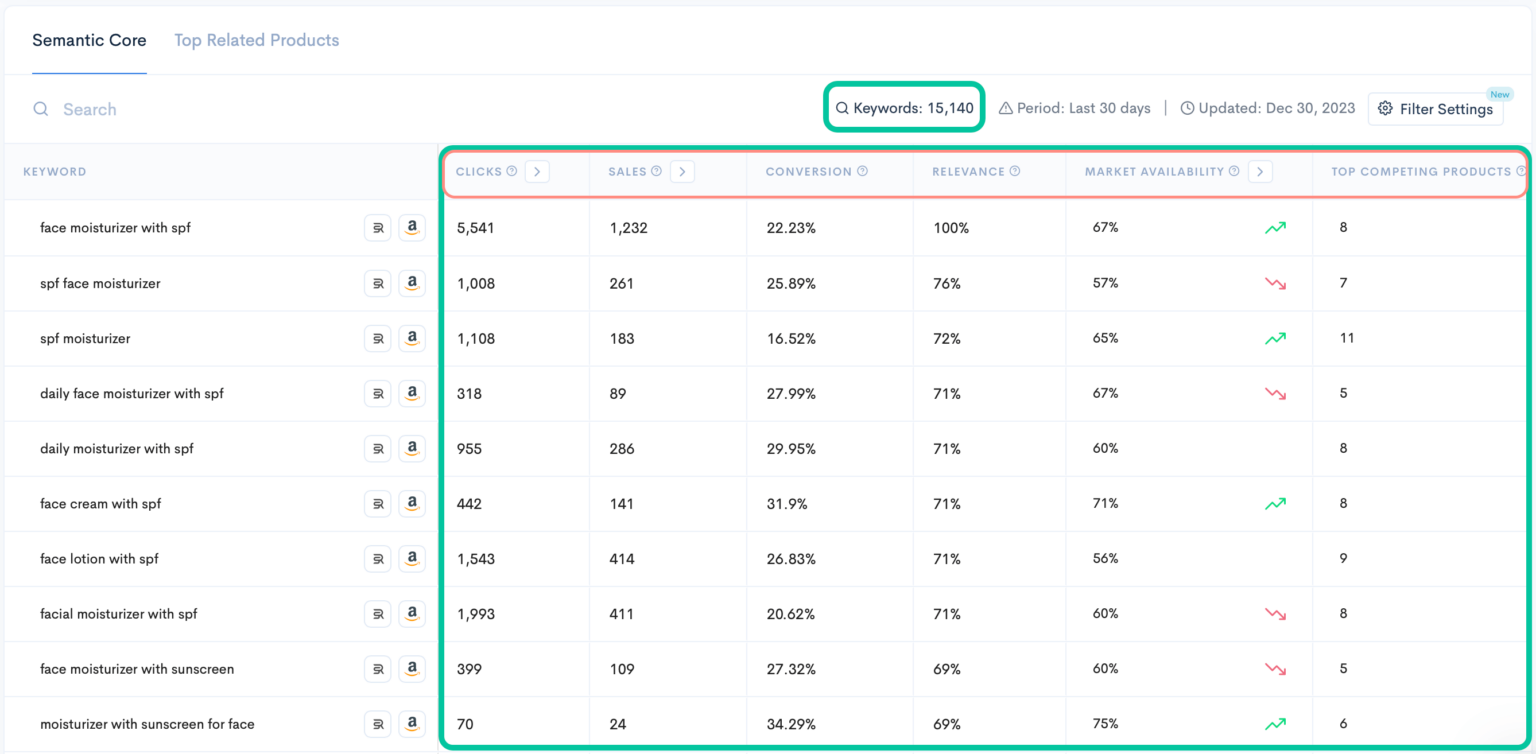This screenshot has width=1536, height=754.
Task: Click the help icon next to Sales
Action: coord(657,171)
